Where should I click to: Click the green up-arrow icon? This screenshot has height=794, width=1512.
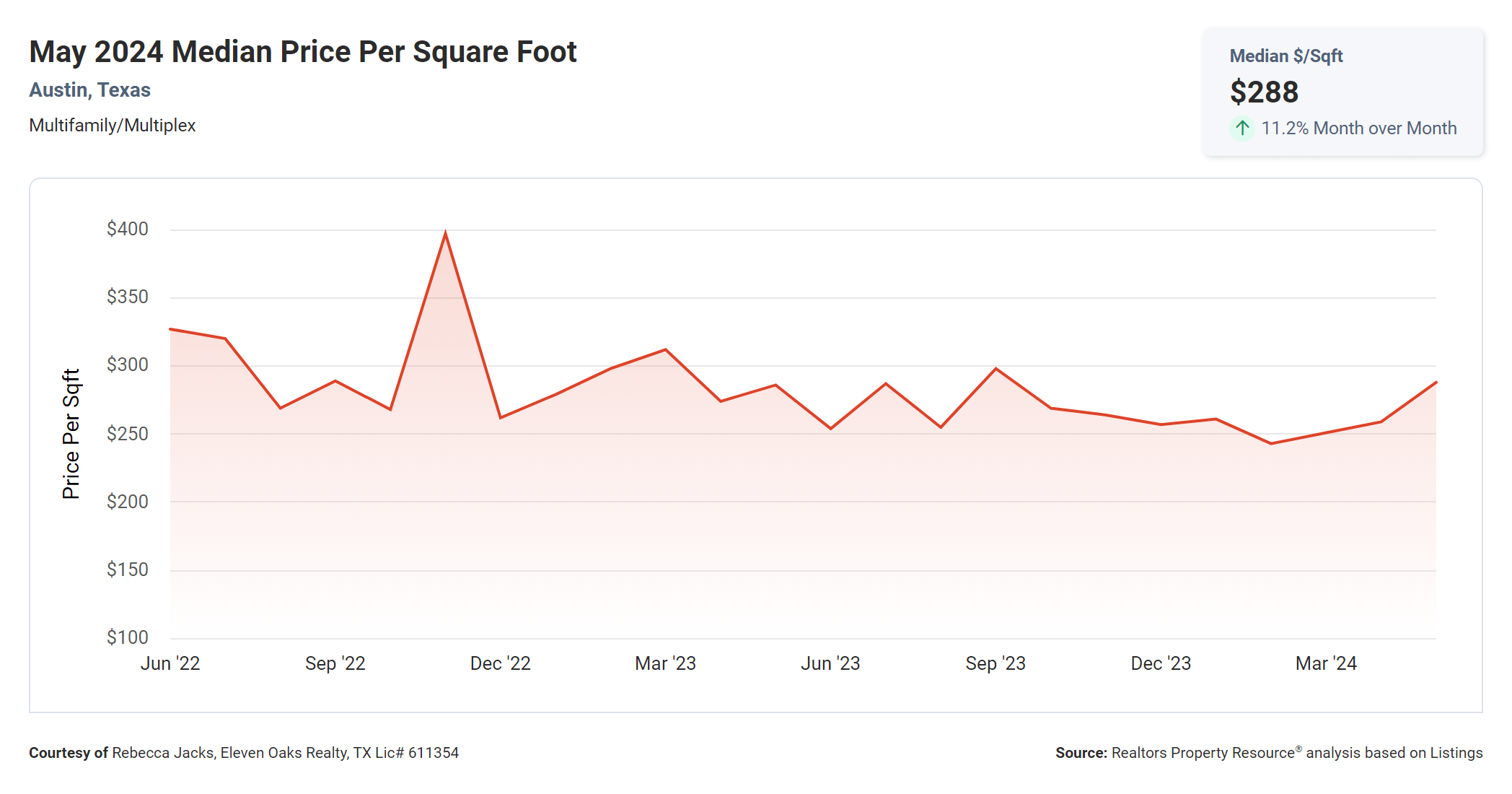pyautogui.click(x=1241, y=128)
